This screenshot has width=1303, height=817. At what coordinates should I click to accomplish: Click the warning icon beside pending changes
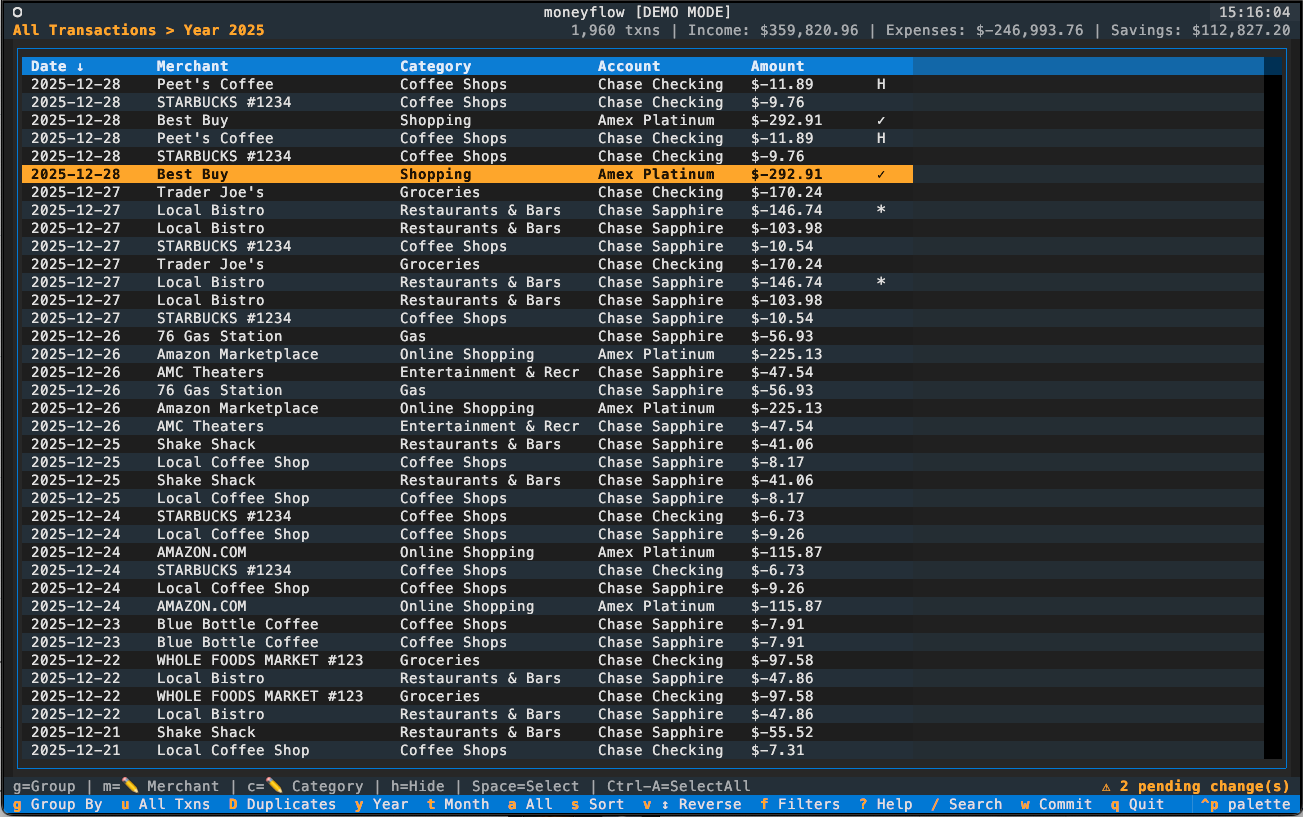click(1106, 786)
